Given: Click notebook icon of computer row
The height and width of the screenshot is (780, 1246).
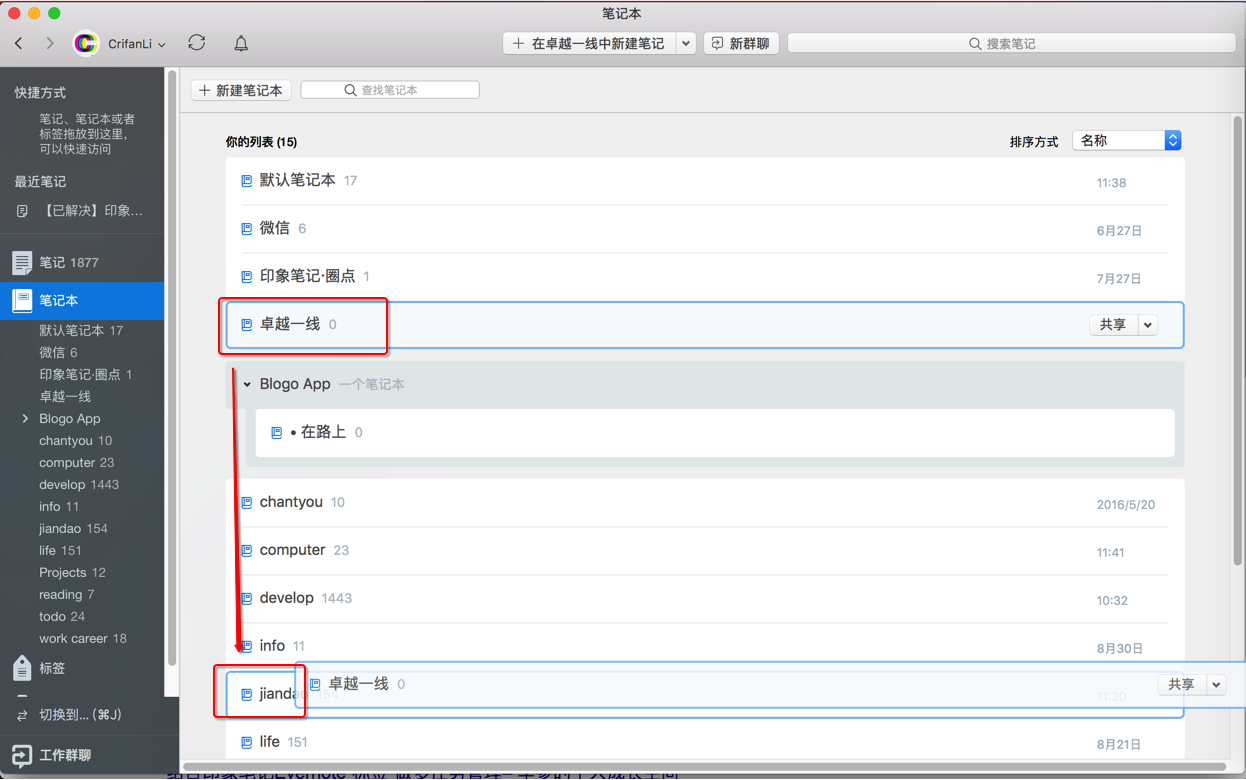Looking at the screenshot, I should pyautogui.click(x=247, y=551).
